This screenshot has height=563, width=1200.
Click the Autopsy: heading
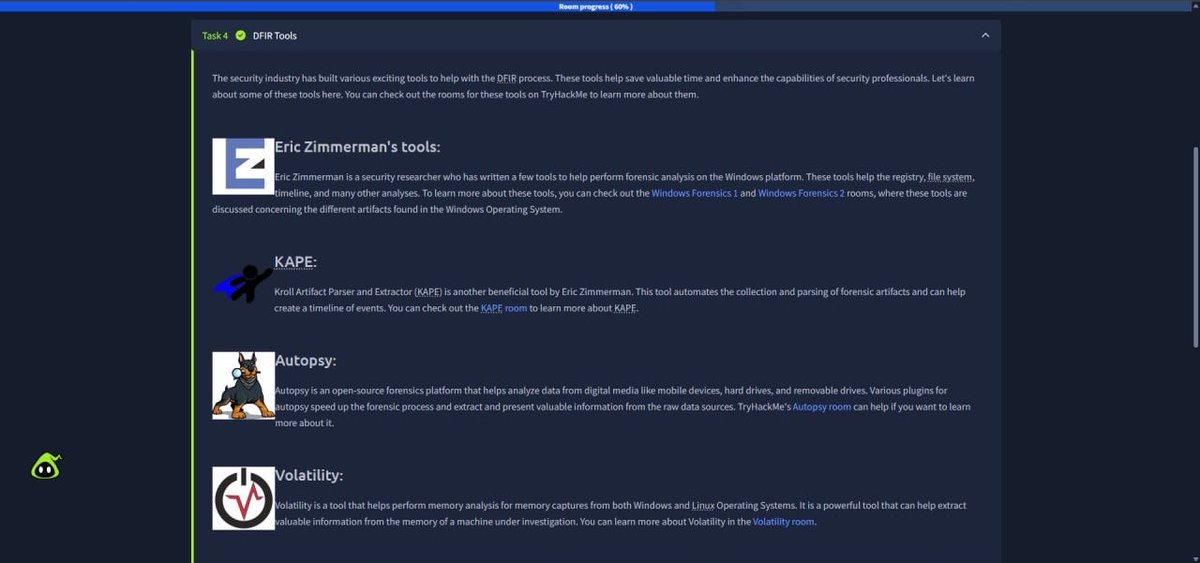[305, 361]
